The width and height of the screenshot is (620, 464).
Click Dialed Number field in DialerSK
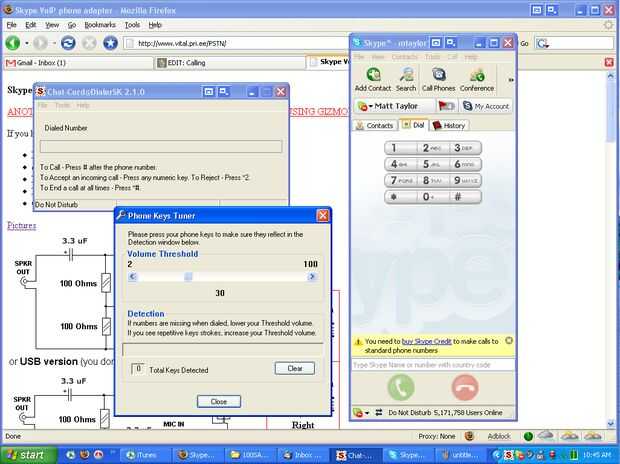pyautogui.click(x=161, y=147)
